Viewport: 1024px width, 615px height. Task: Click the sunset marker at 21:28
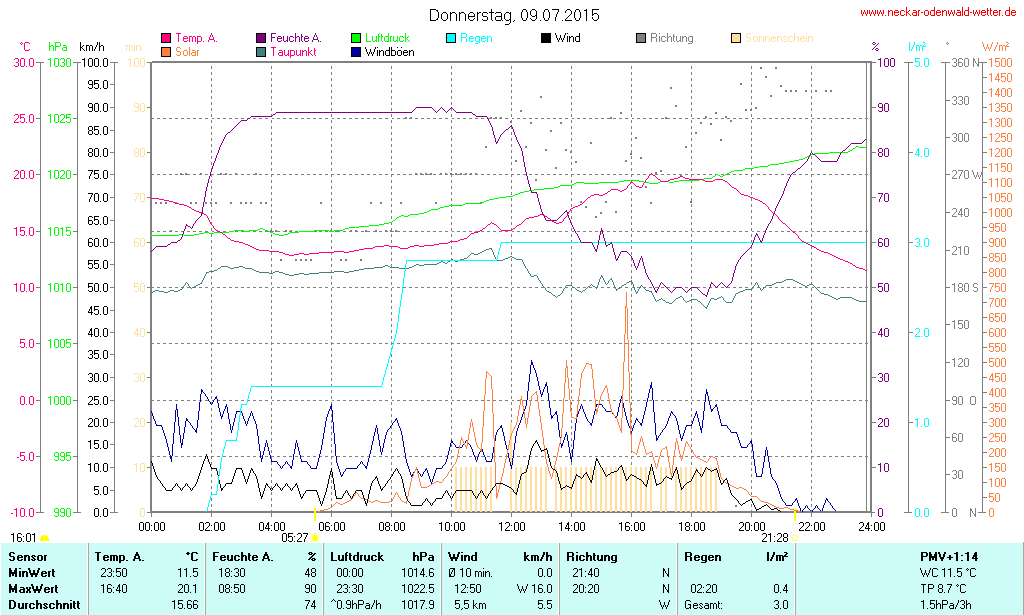[x=794, y=538]
